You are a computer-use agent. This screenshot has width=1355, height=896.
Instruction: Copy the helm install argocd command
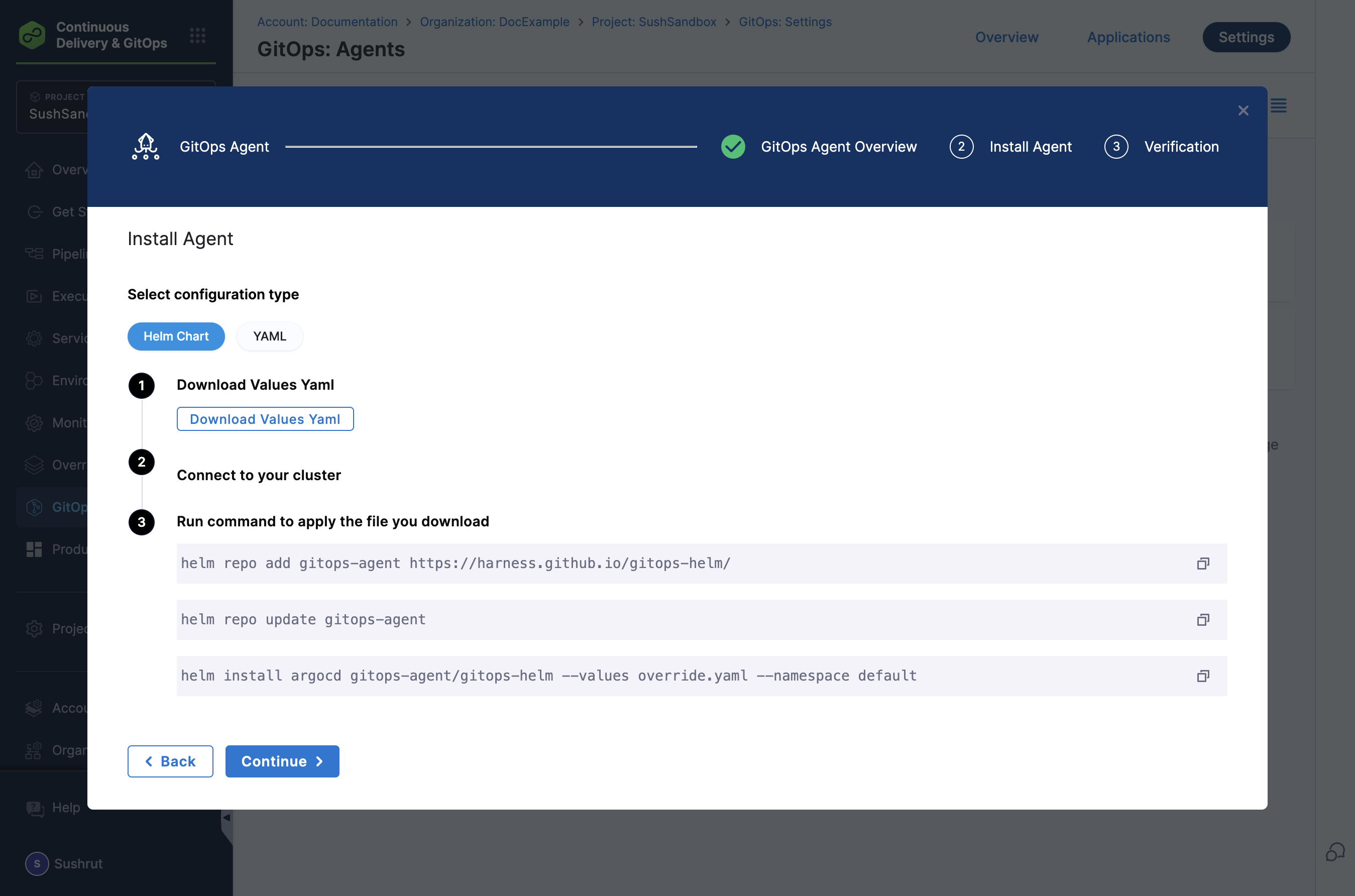click(x=1203, y=676)
